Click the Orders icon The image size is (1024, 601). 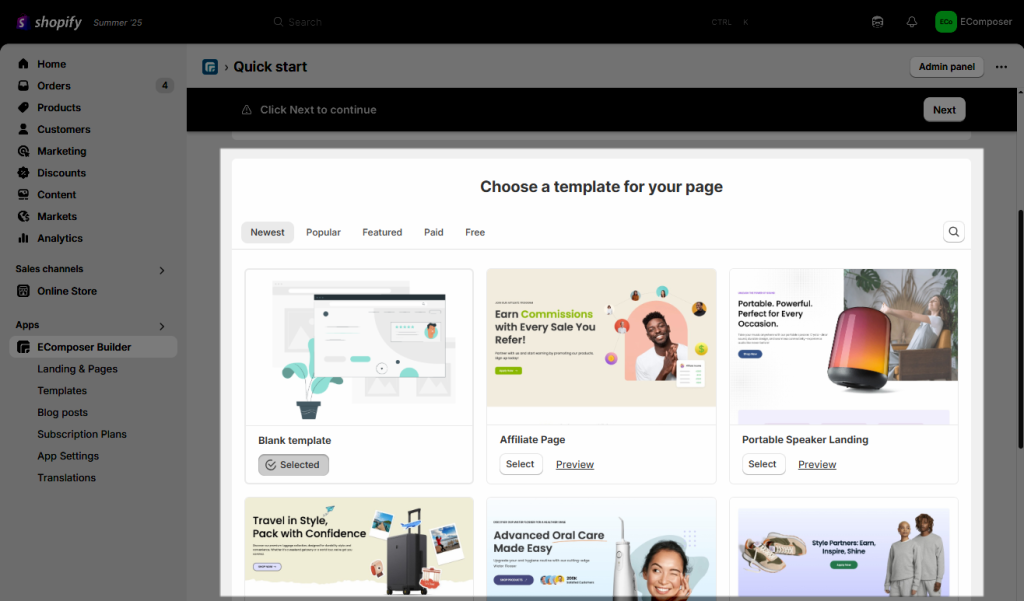point(24,86)
